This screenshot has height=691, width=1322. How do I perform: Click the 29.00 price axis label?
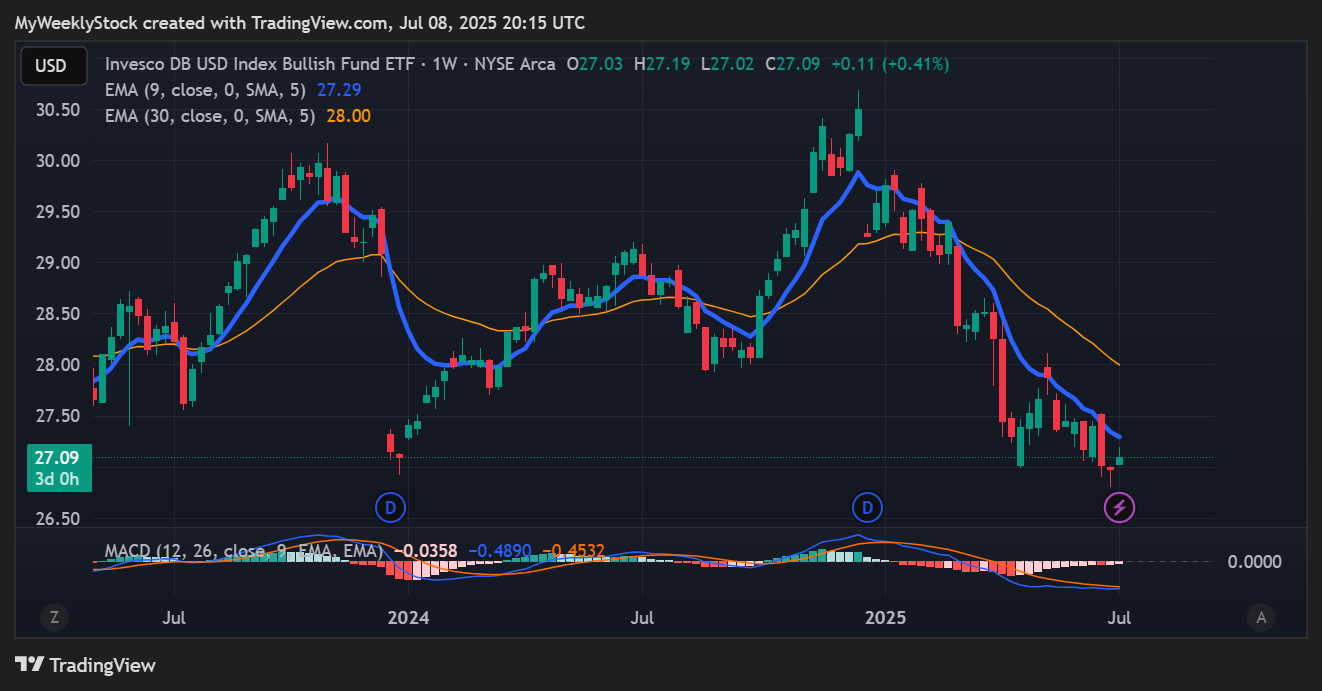(57, 263)
